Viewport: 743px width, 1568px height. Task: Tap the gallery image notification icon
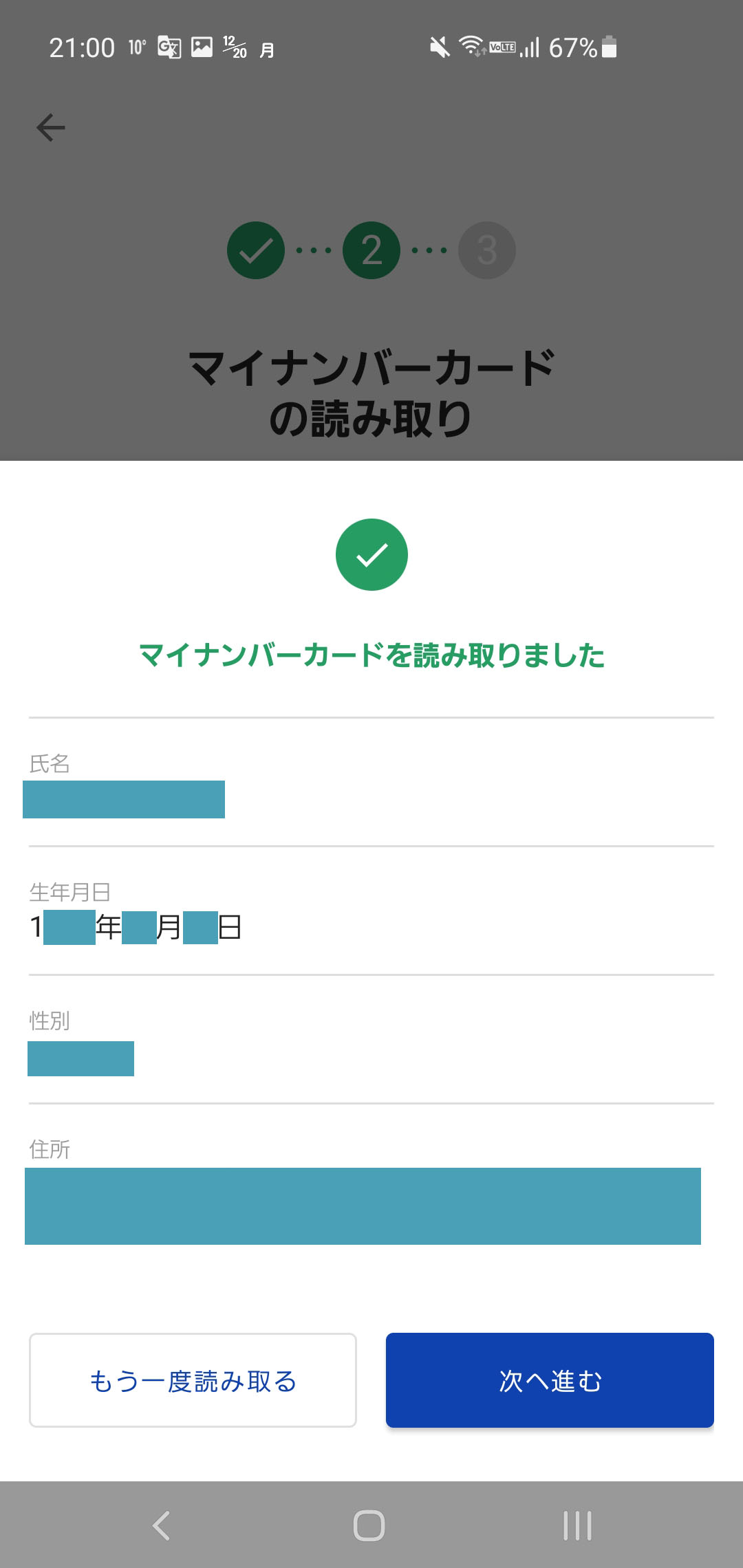click(x=202, y=47)
